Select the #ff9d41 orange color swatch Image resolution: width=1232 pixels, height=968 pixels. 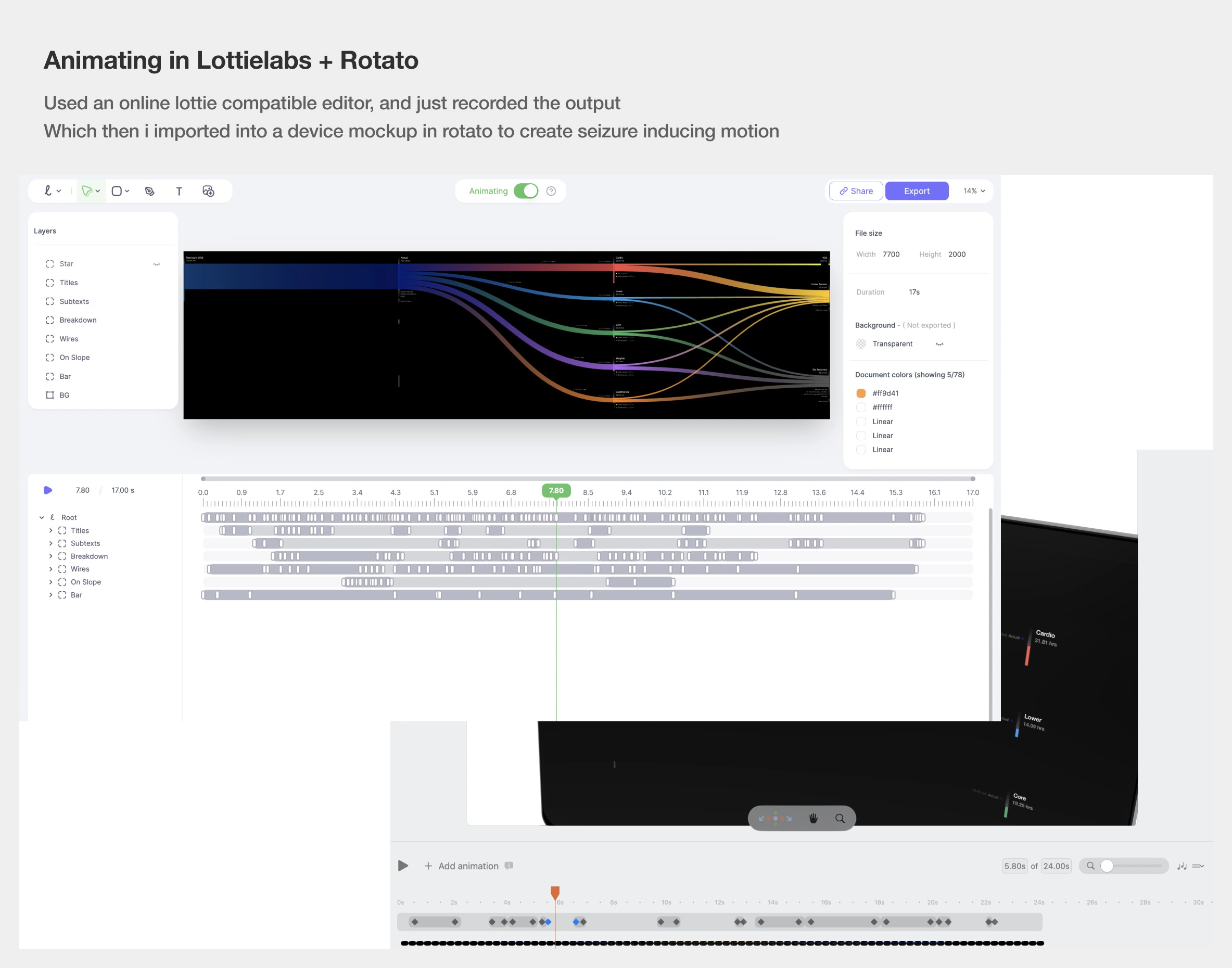(861, 393)
